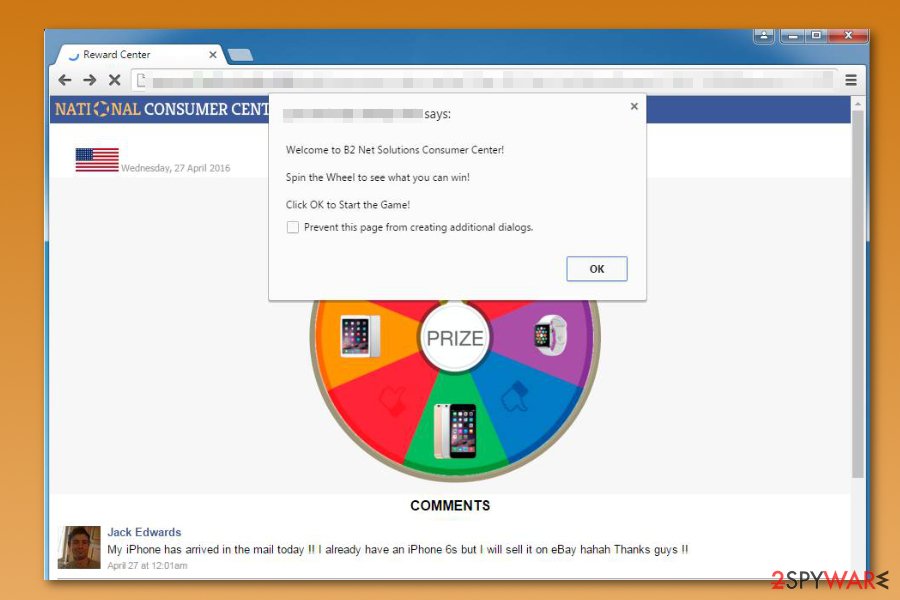The width and height of the screenshot is (900, 600).
Task: Check Prevent this page from creating additional dialogs
Action: (293, 227)
